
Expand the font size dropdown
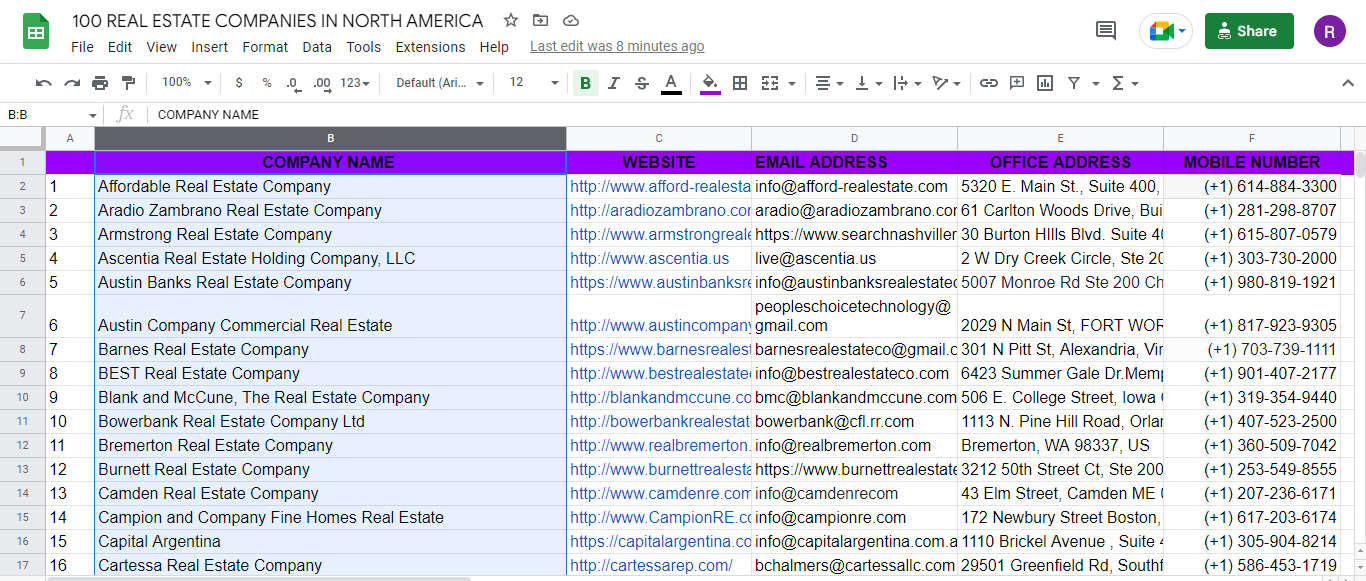click(x=534, y=83)
